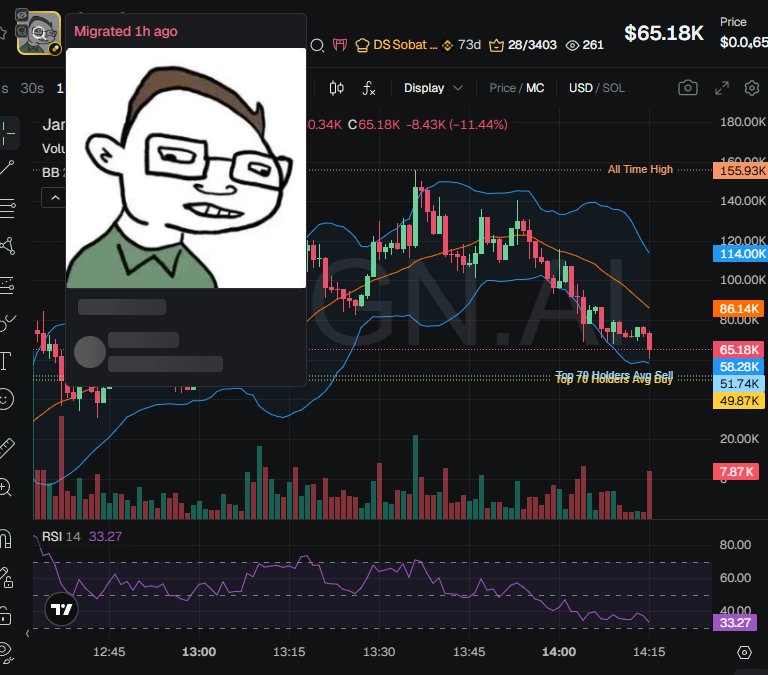The width and height of the screenshot is (768, 675).
Task: Open chart settings gear icon
Action: [x=751, y=88]
